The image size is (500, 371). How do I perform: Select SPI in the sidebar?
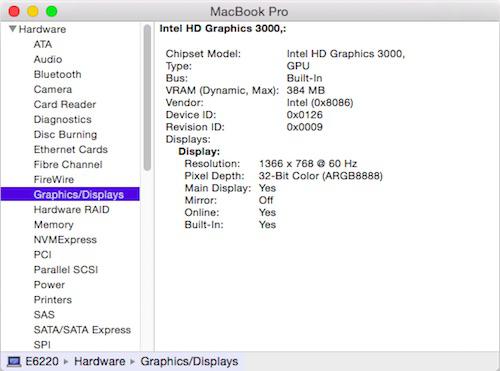pyautogui.click(x=42, y=345)
